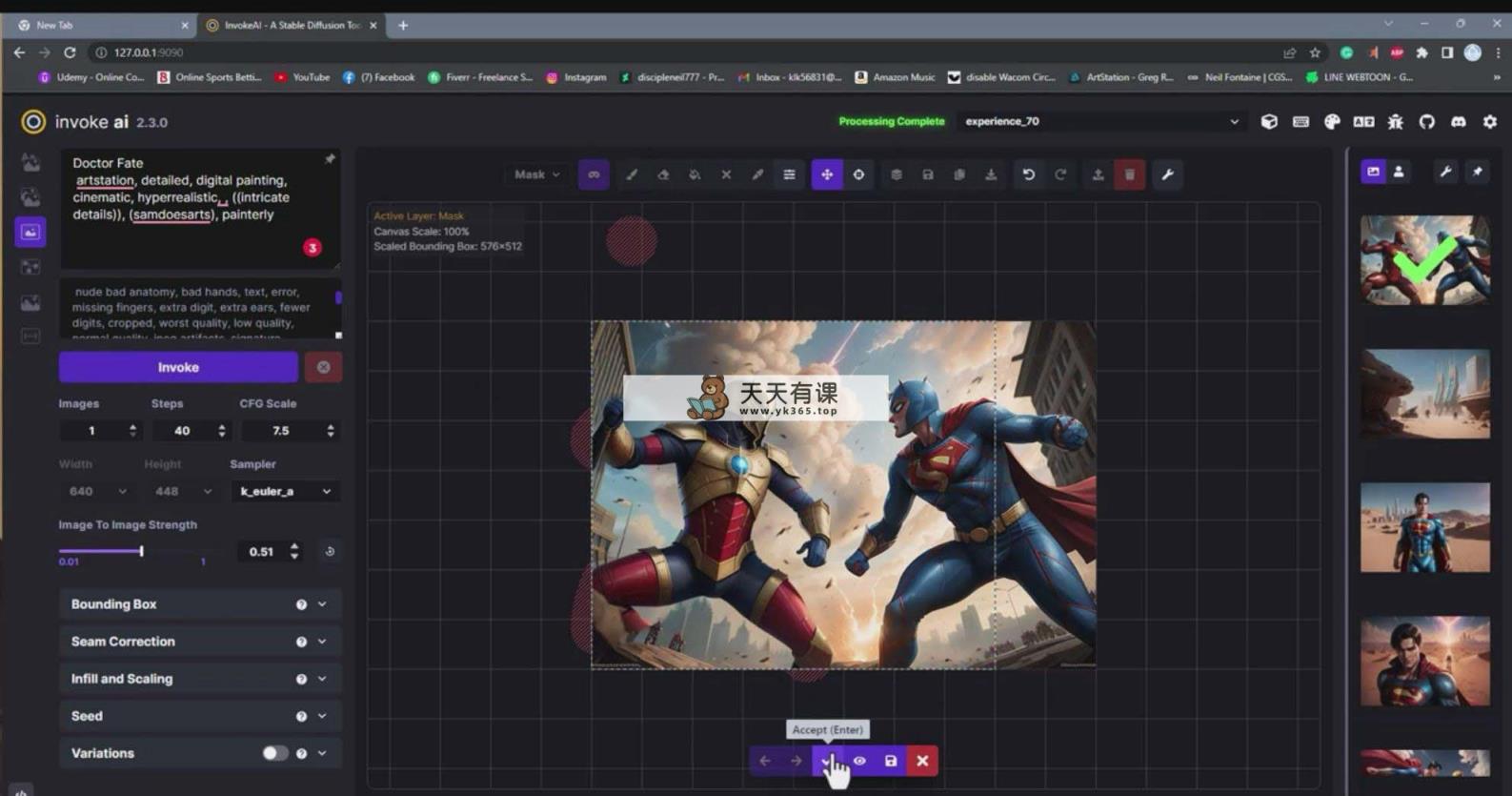The height and width of the screenshot is (796, 1512).
Task: Open the Post Processing tab icon
Action: (30, 303)
